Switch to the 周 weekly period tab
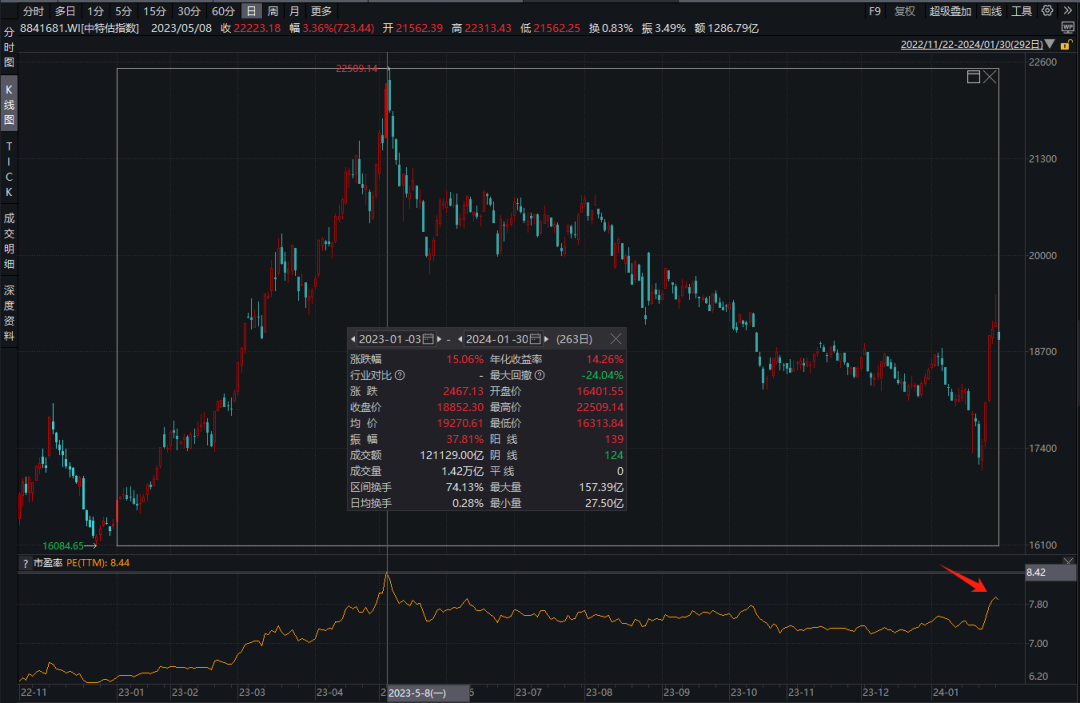This screenshot has height=703, width=1080. (x=273, y=11)
